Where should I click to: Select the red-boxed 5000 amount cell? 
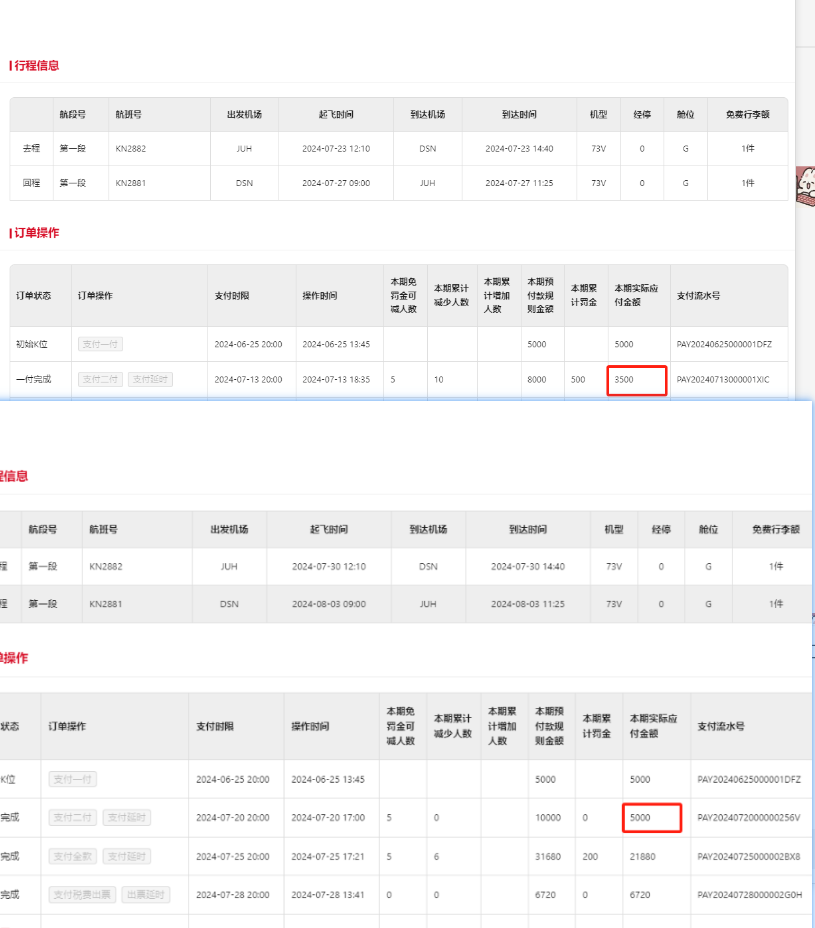[x=652, y=817]
